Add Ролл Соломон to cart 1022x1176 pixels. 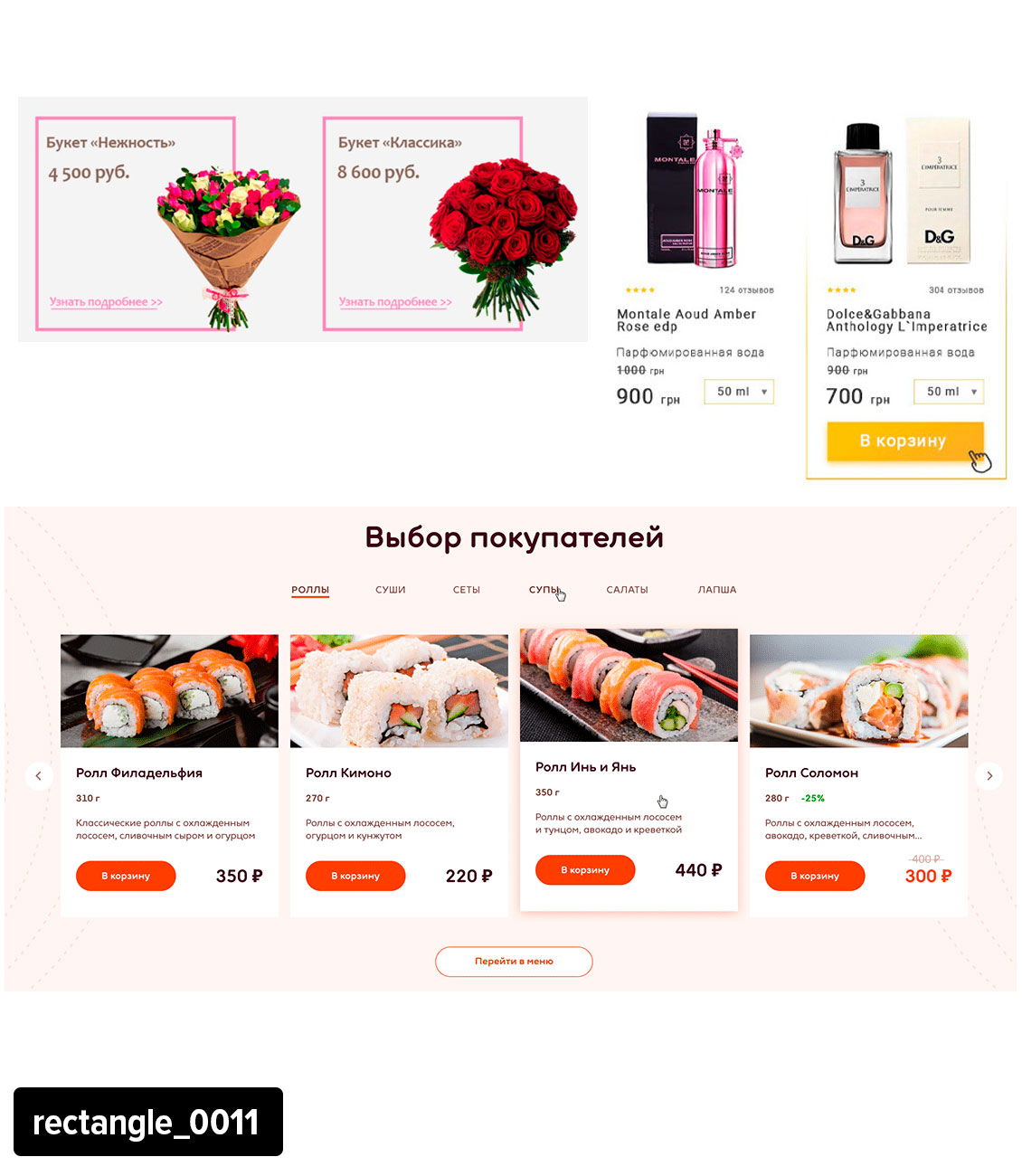pos(815,876)
